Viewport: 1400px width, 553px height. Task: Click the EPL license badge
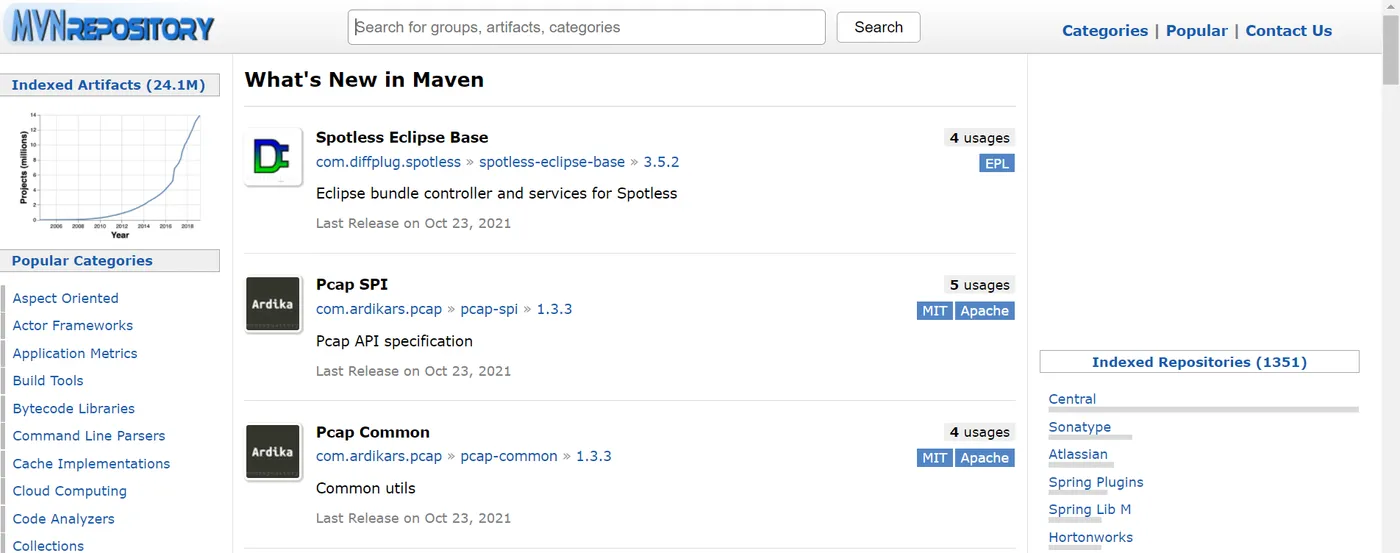[x=996, y=163]
